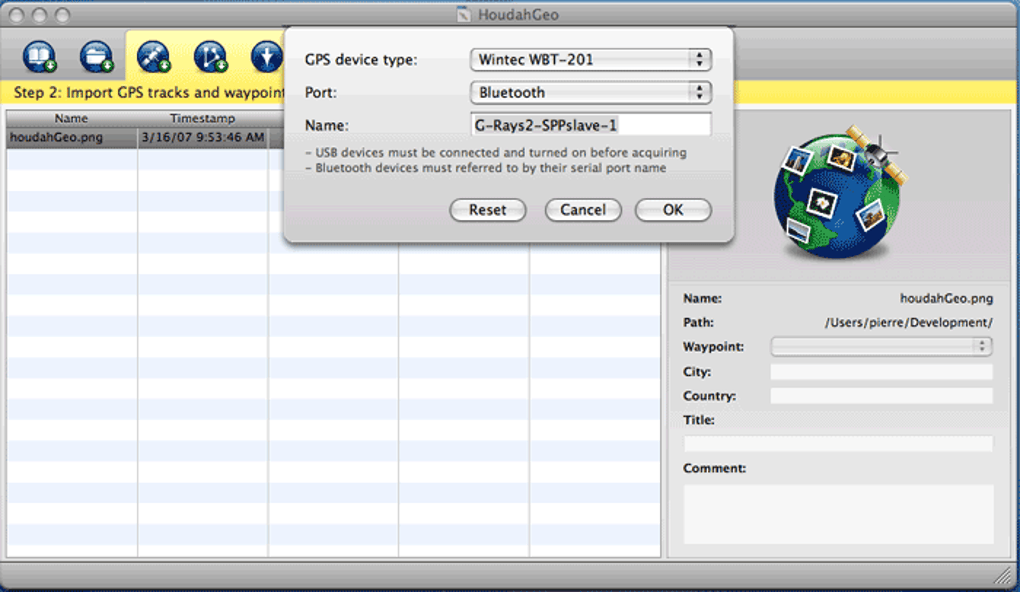
Task: Click the Cancel button
Action: (584, 210)
